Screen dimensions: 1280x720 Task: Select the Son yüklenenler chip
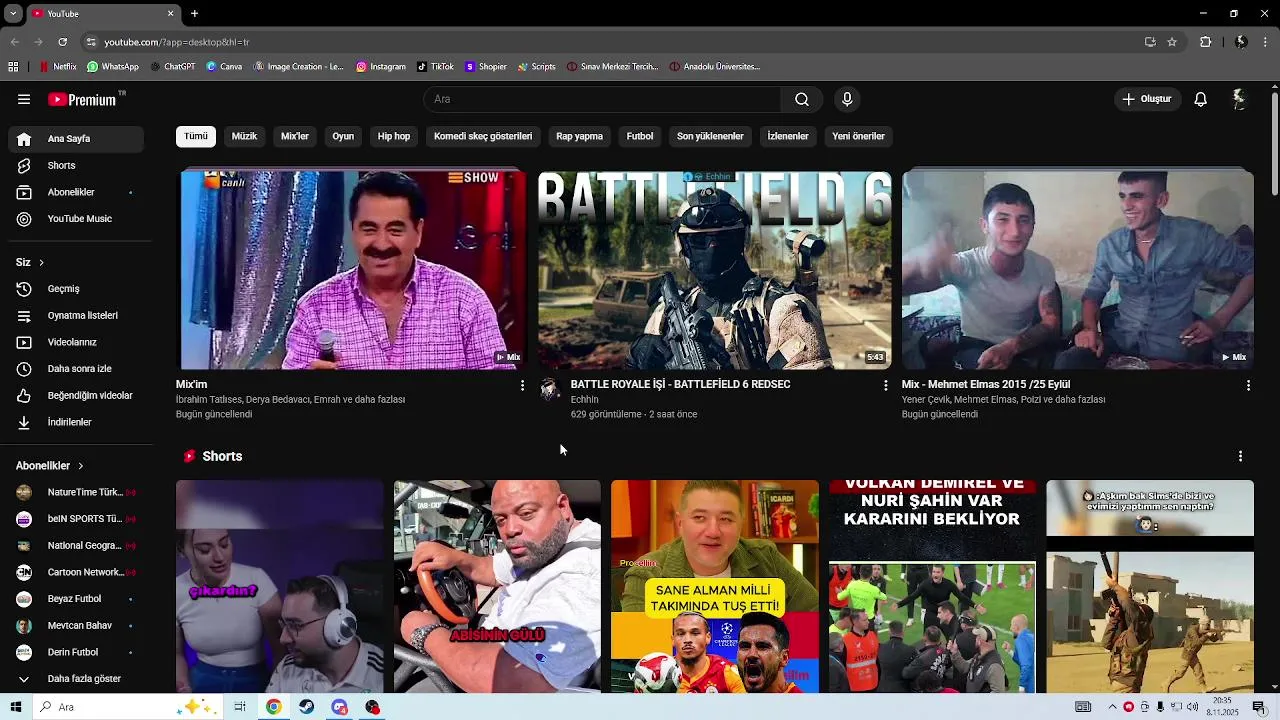point(710,136)
